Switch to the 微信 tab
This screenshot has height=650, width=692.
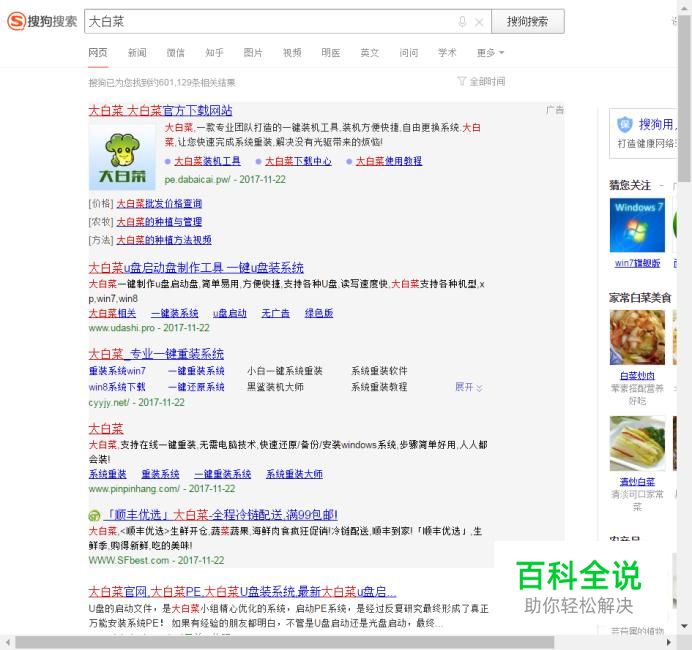point(176,53)
